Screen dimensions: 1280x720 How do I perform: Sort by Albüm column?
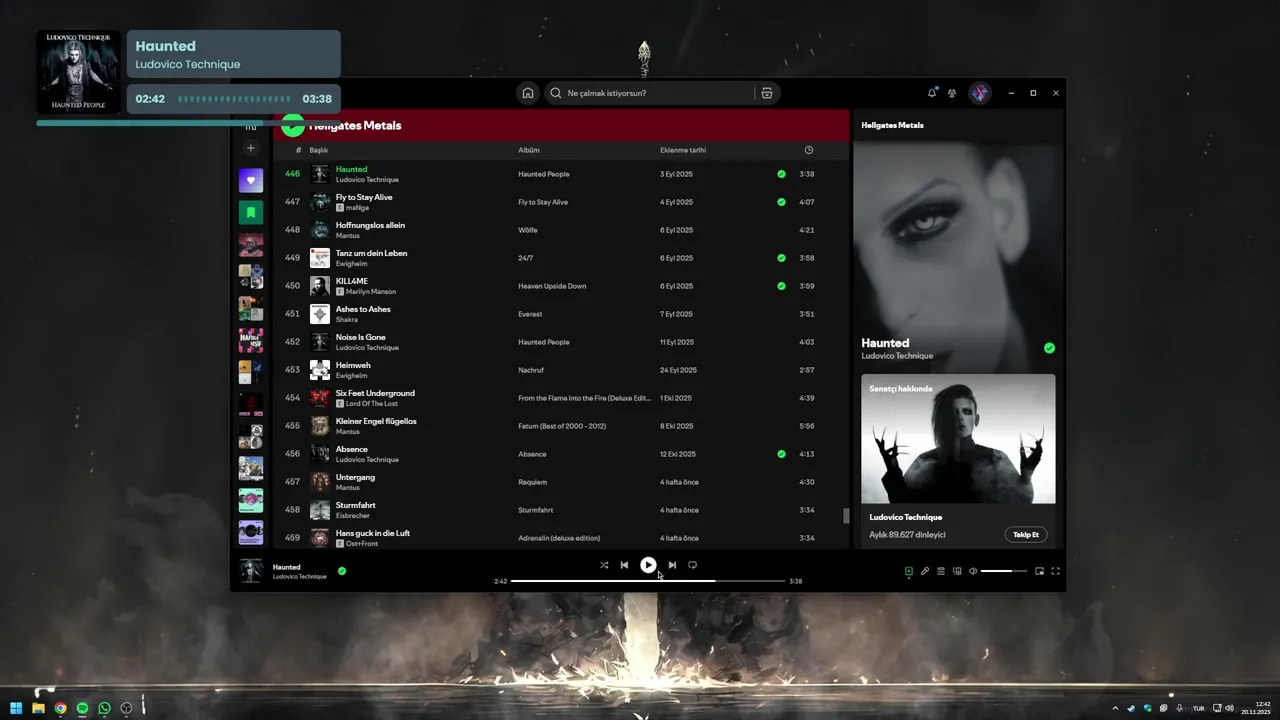pyautogui.click(x=529, y=150)
